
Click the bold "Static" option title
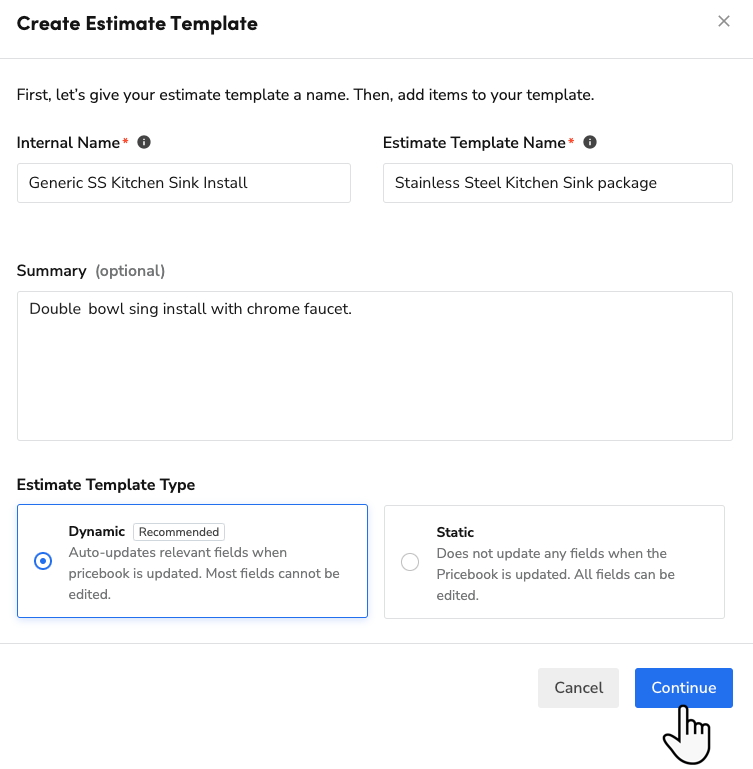(x=455, y=532)
